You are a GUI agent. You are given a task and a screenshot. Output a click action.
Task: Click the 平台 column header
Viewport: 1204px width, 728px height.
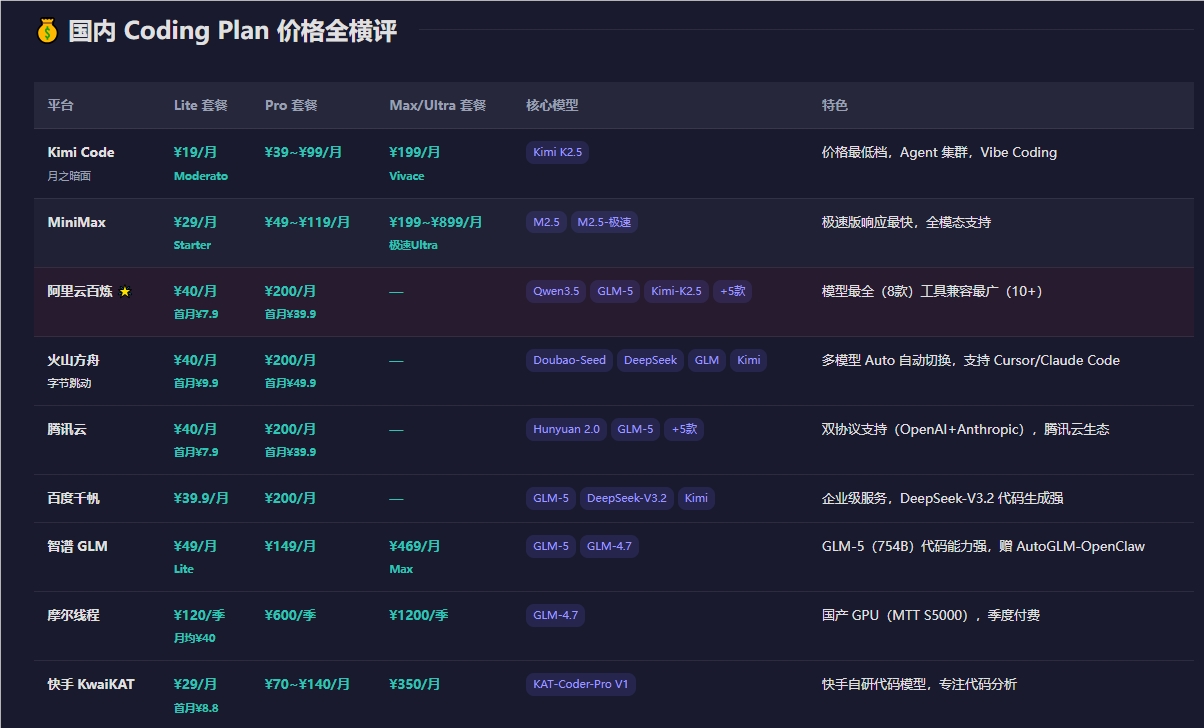click(53, 104)
